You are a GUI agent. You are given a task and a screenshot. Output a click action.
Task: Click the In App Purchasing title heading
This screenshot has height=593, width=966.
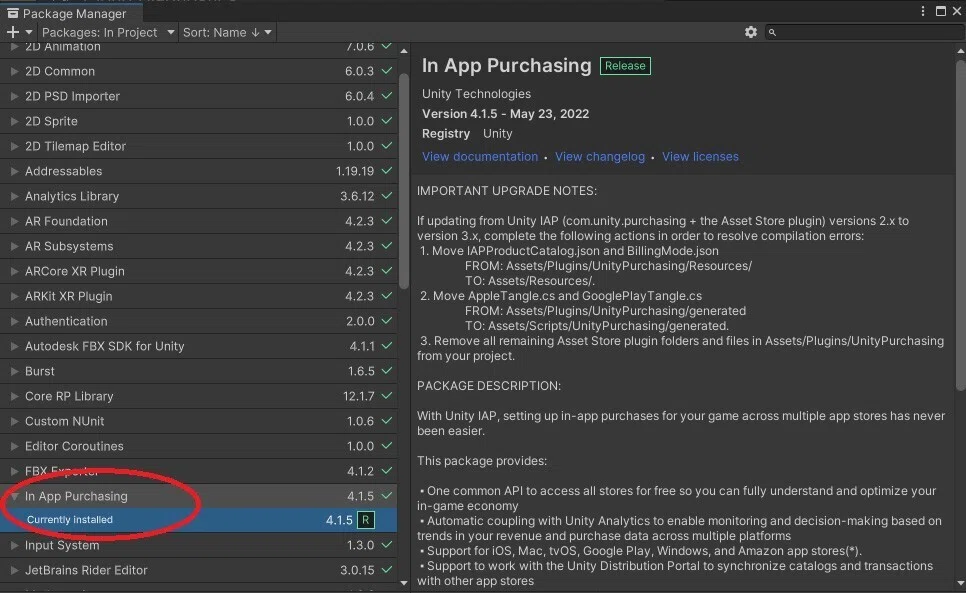pos(506,65)
